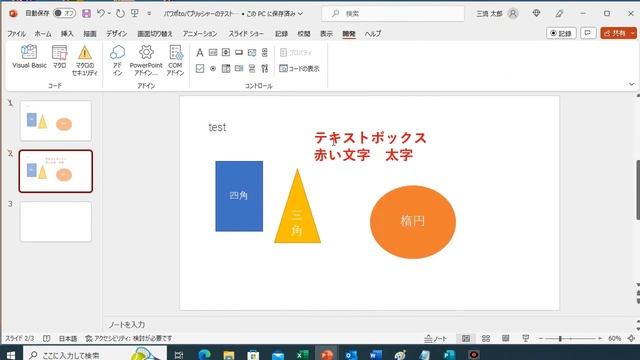Insert a Check Box control
The width and height of the screenshot is (640, 360).
pyautogui.click(x=200, y=69)
